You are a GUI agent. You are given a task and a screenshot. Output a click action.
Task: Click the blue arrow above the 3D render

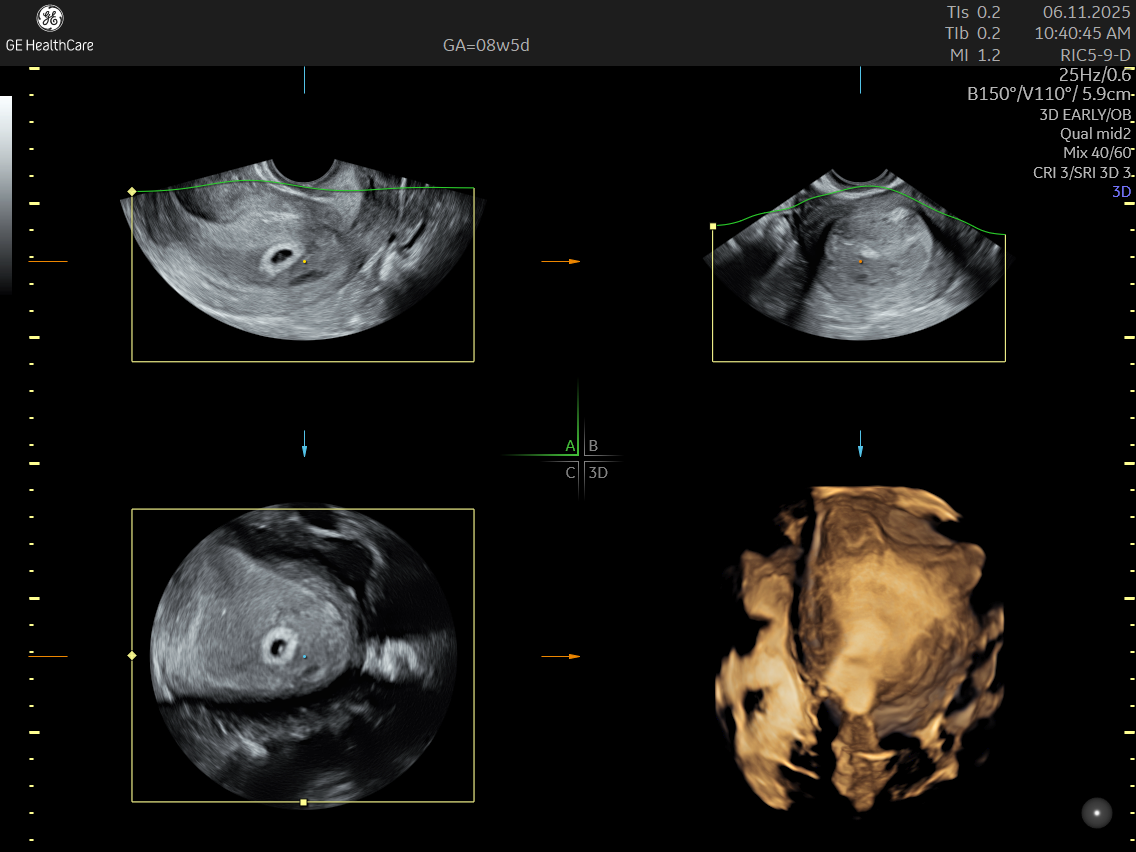860,444
